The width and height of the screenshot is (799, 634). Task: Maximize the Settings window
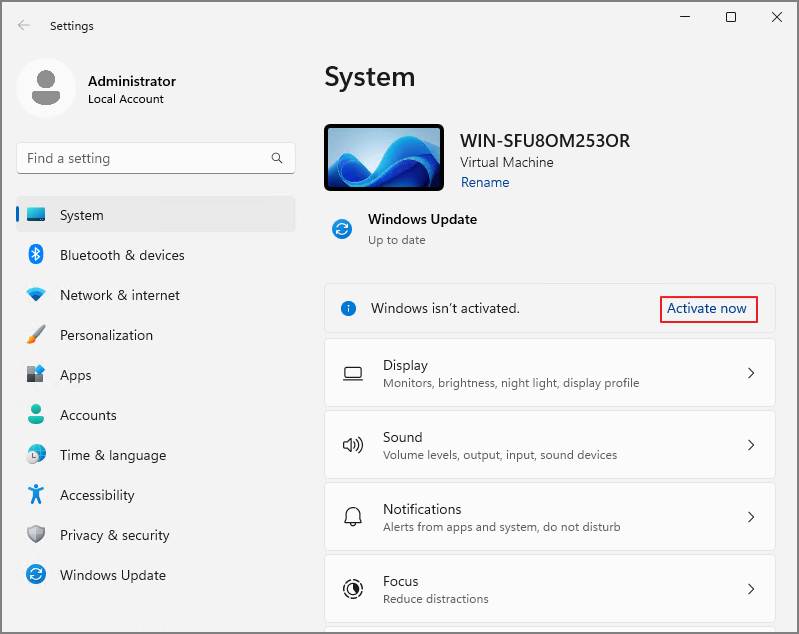(x=731, y=17)
